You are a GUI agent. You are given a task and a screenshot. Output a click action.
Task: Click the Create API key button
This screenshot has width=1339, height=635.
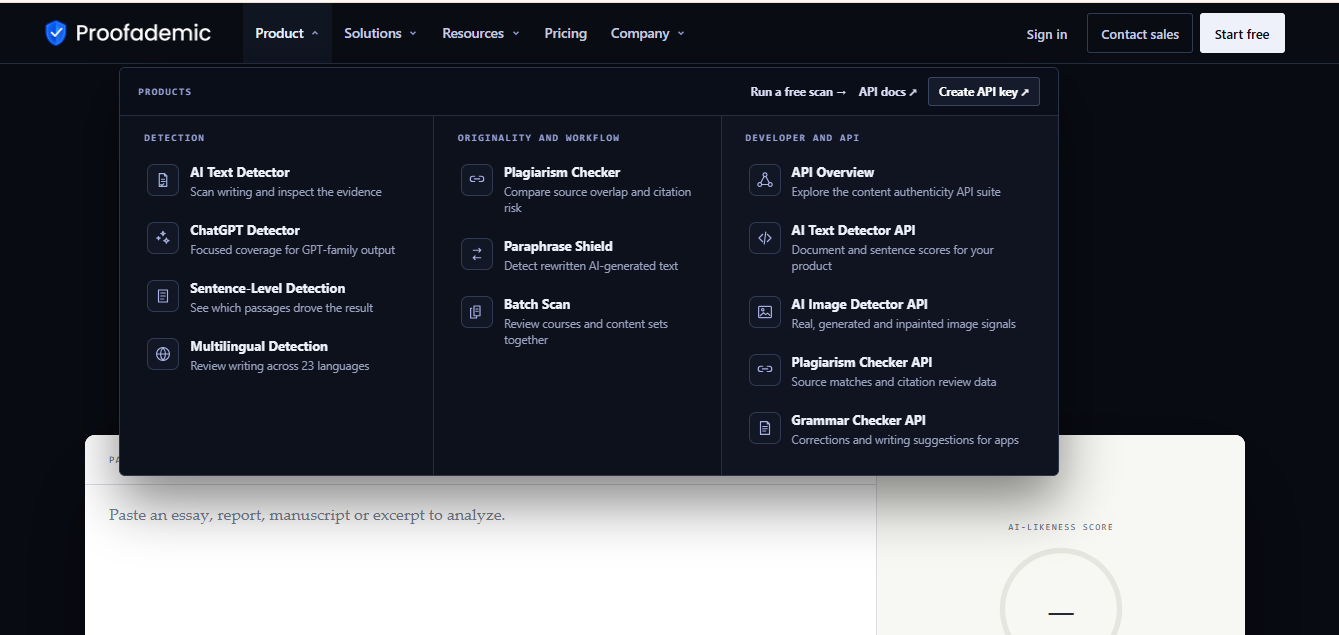click(984, 92)
